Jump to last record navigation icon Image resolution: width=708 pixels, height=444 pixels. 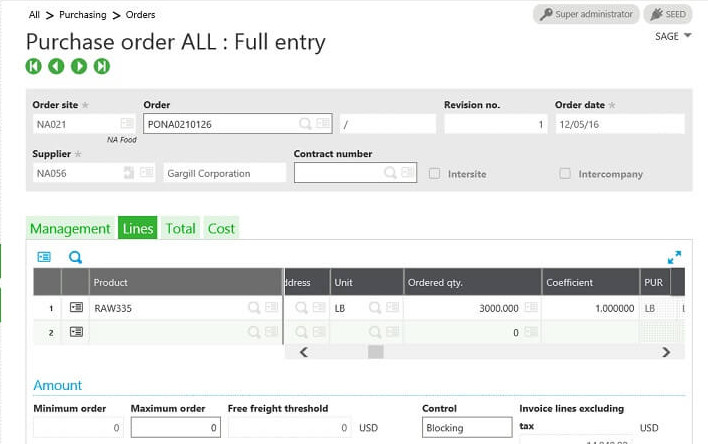pos(102,66)
